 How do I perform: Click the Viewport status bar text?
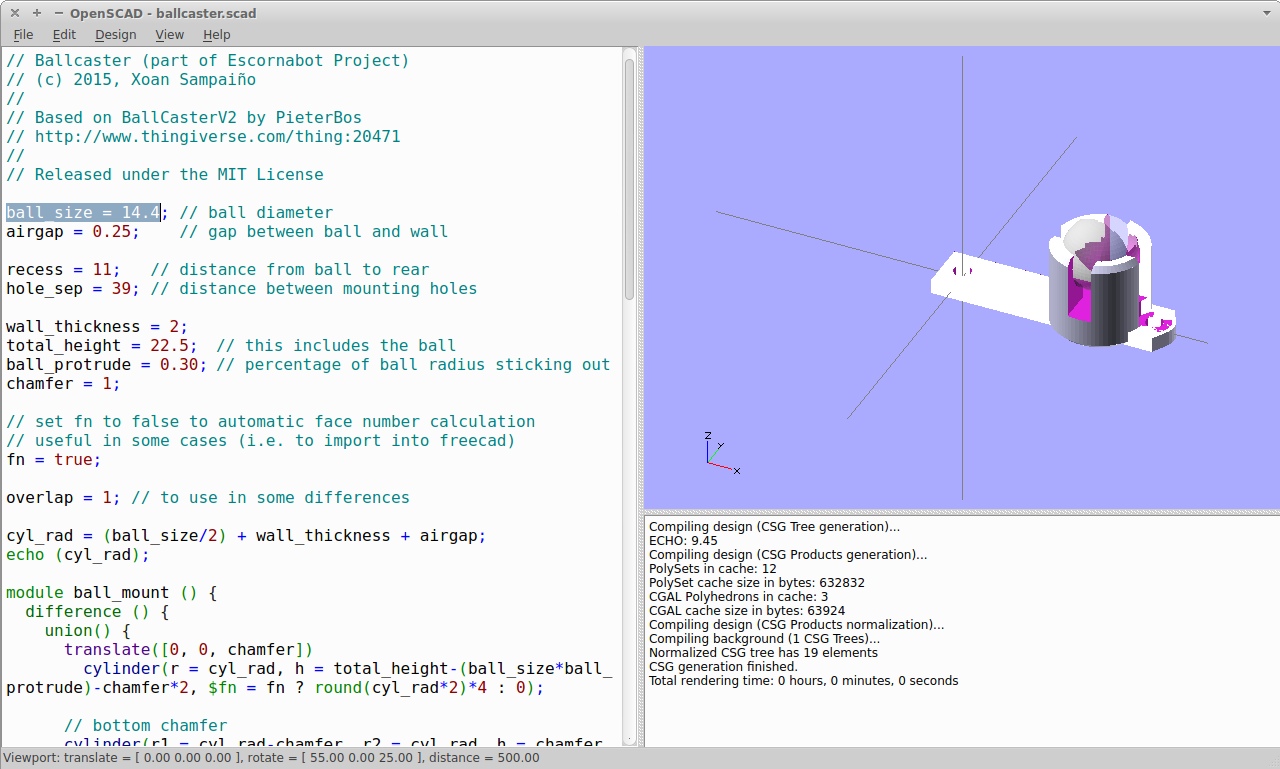click(x=271, y=757)
